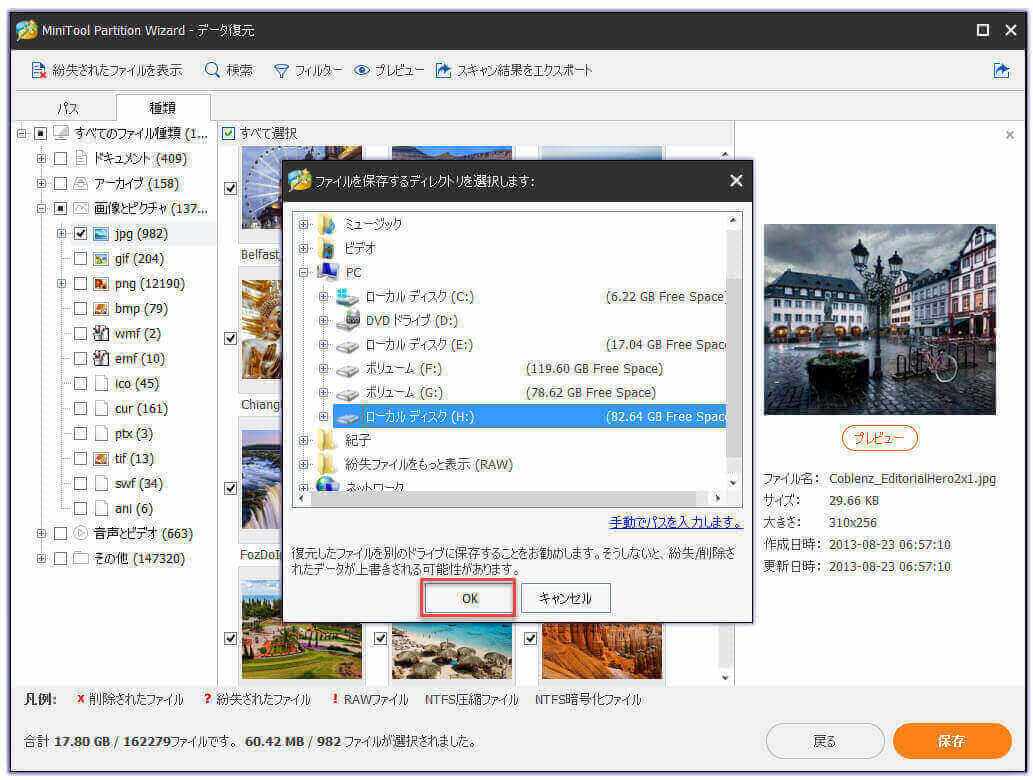Uncheck the jpg (982) file type
The height and width of the screenshot is (780, 1033).
point(81,233)
